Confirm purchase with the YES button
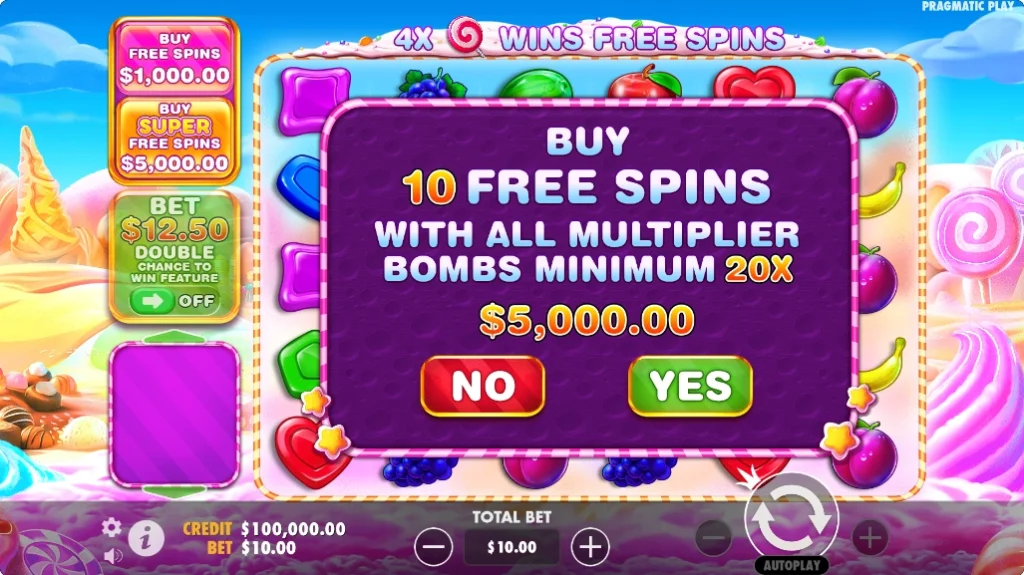Image resolution: width=1024 pixels, height=575 pixels. (x=690, y=386)
